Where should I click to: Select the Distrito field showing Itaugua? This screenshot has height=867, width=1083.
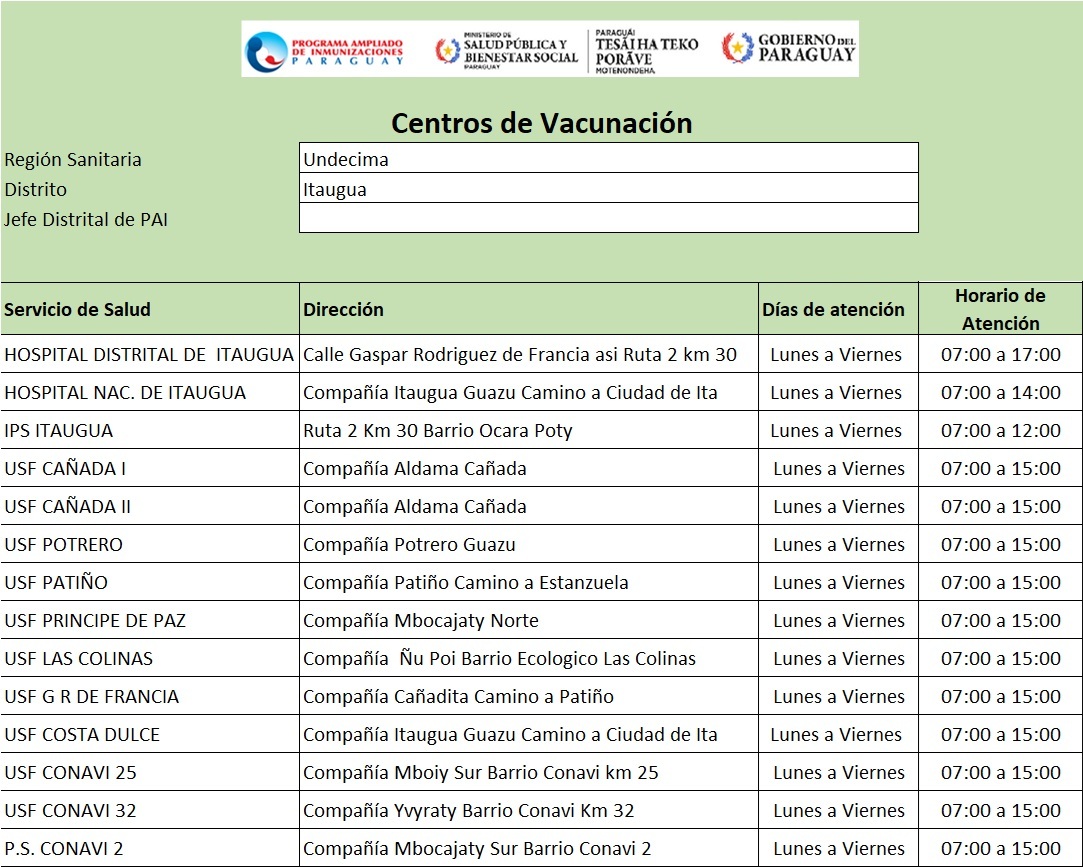[x=608, y=189]
